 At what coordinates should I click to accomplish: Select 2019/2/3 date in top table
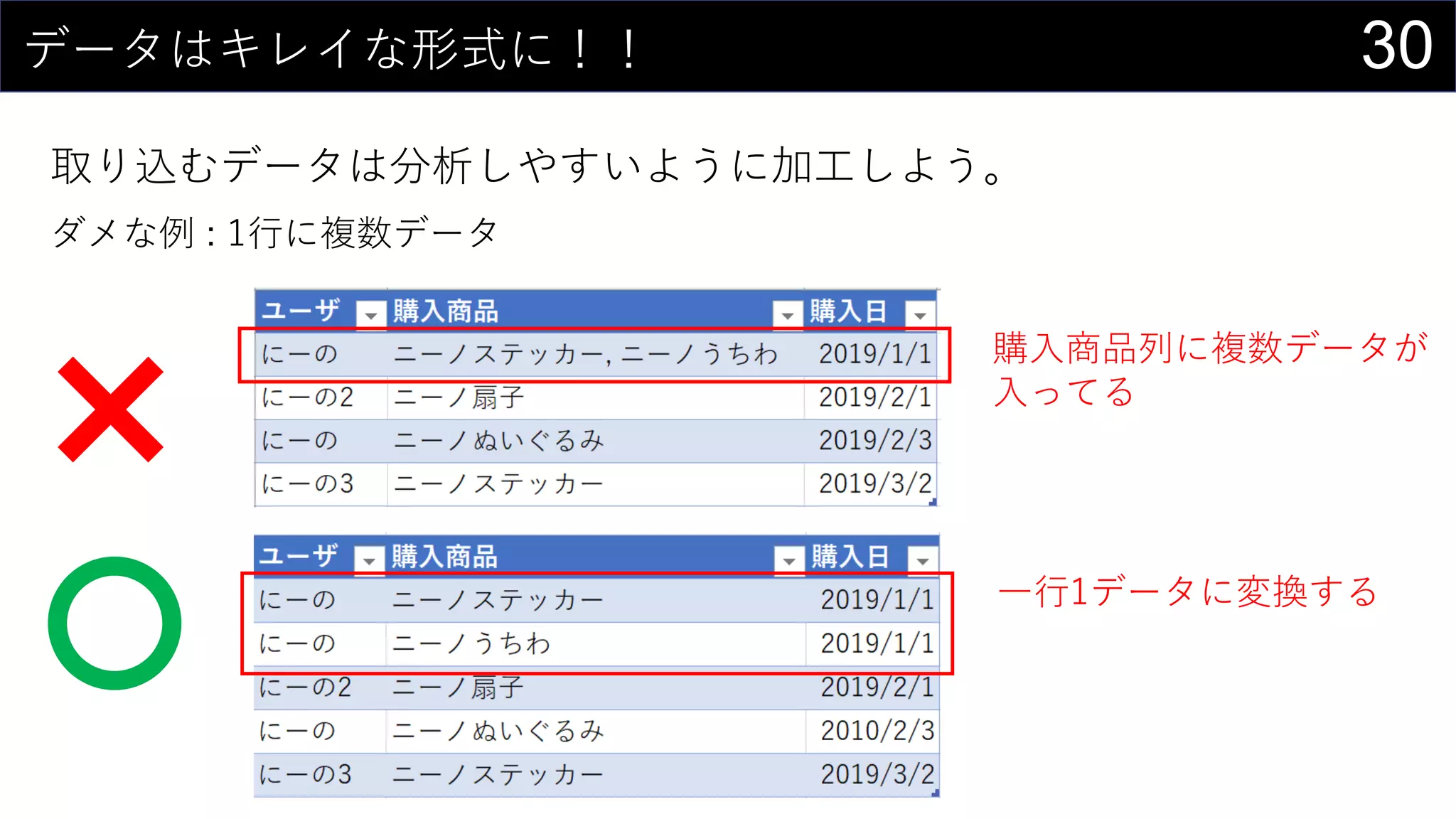point(874,441)
